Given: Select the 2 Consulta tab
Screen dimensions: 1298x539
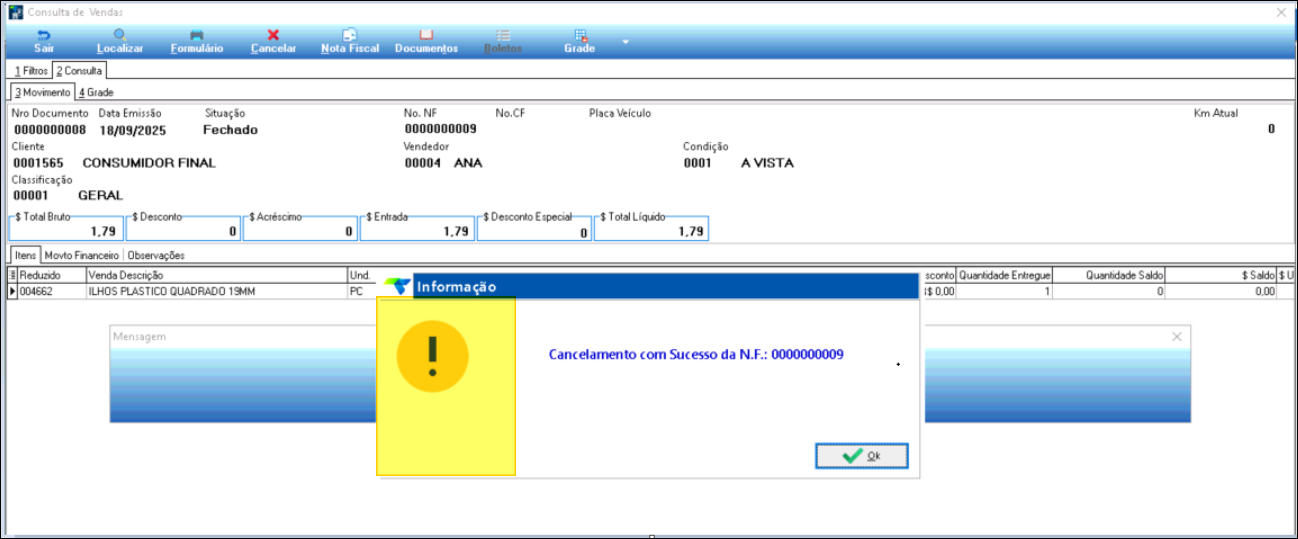Looking at the screenshot, I should coord(79,72).
